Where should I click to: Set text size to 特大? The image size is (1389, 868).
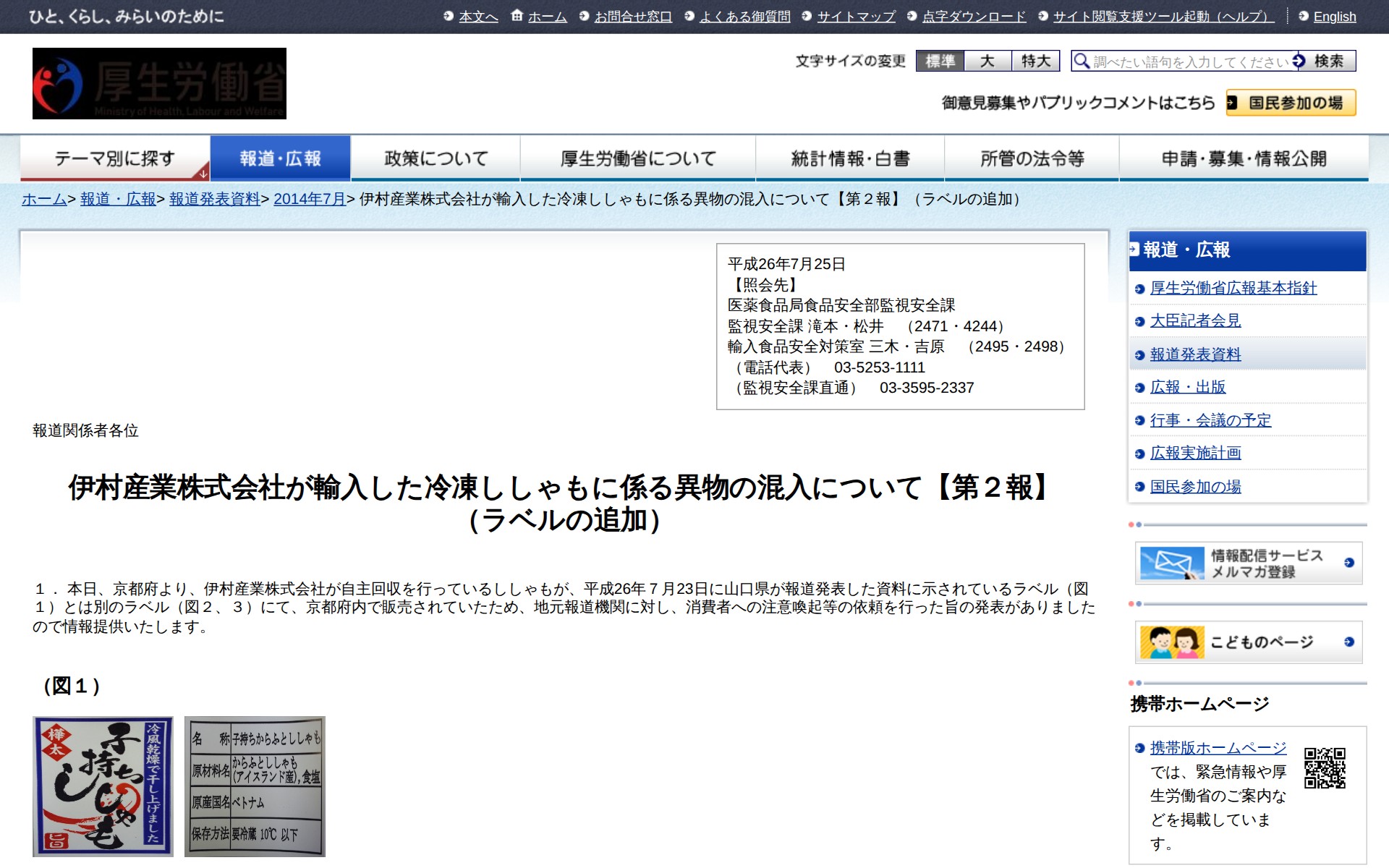(x=1036, y=61)
